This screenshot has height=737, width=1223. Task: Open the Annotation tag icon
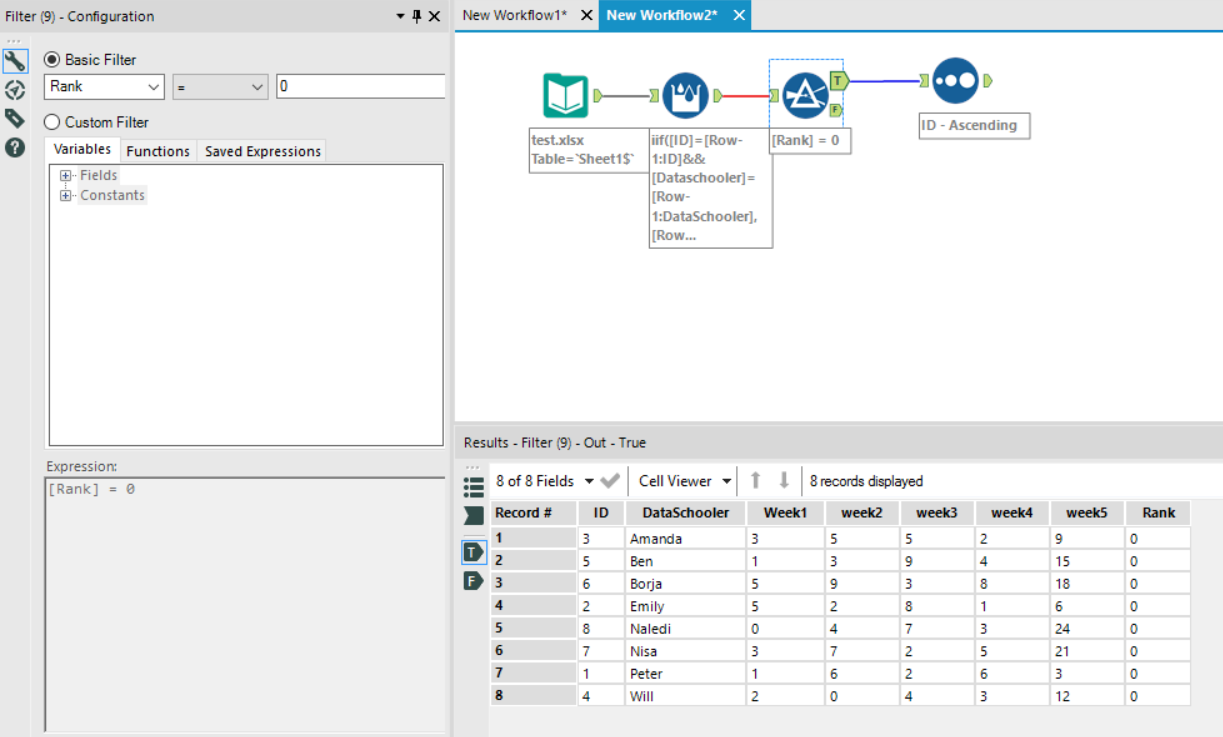click(14, 118)
